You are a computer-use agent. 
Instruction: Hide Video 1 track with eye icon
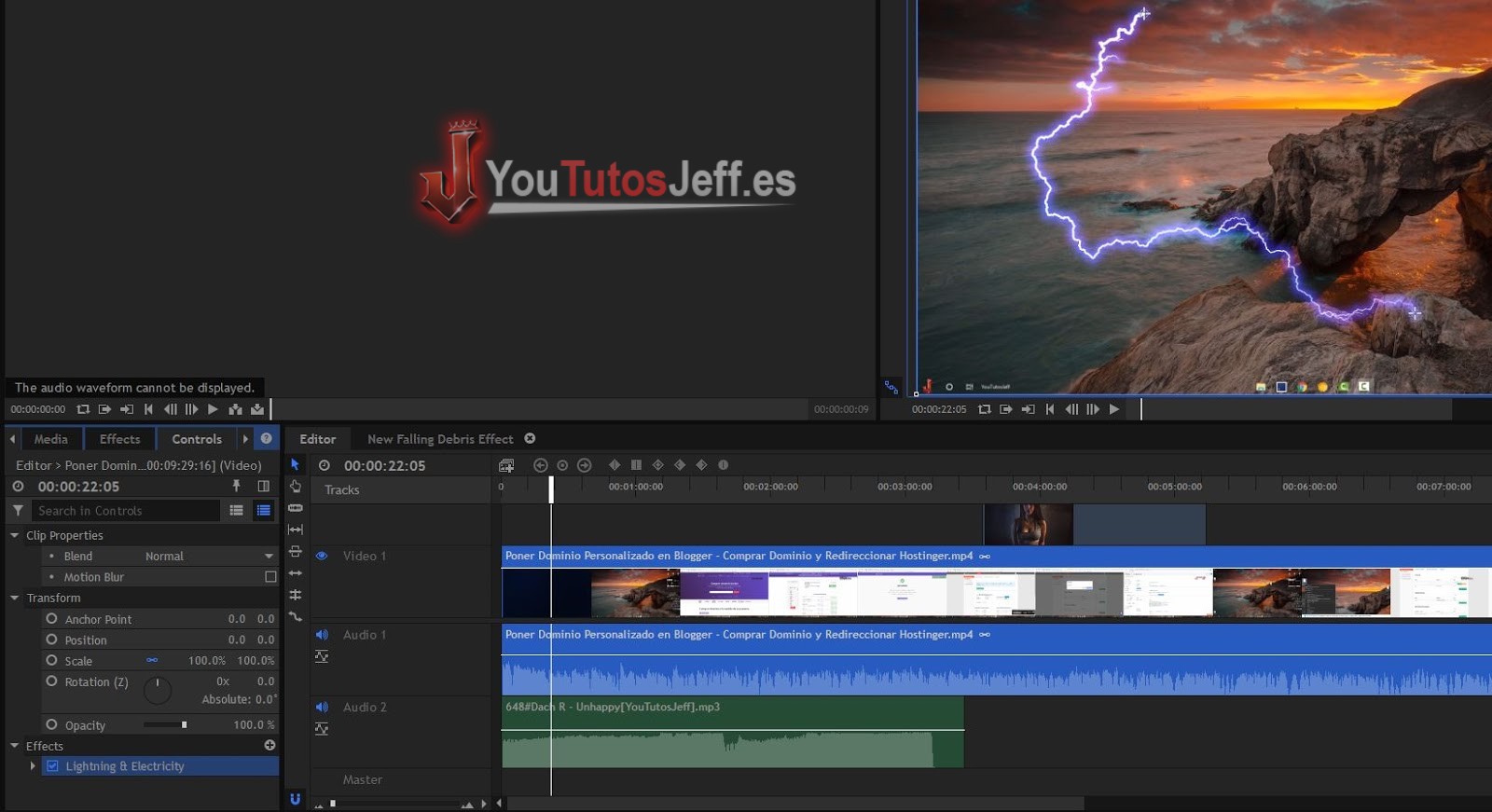pos(322,556)
